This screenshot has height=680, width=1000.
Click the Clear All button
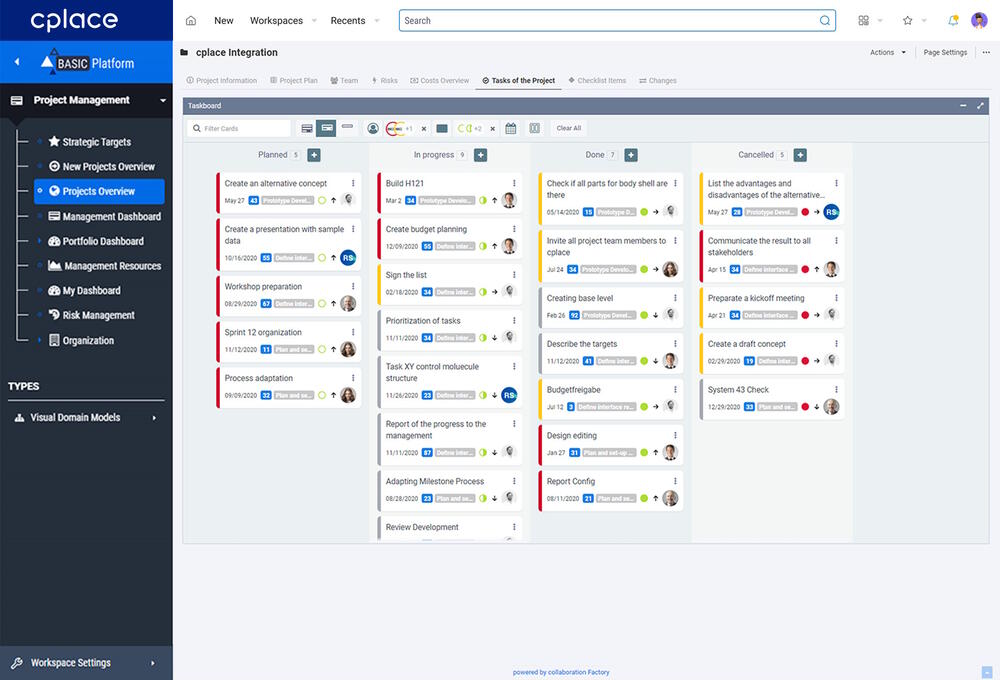[x=569, y=128]
